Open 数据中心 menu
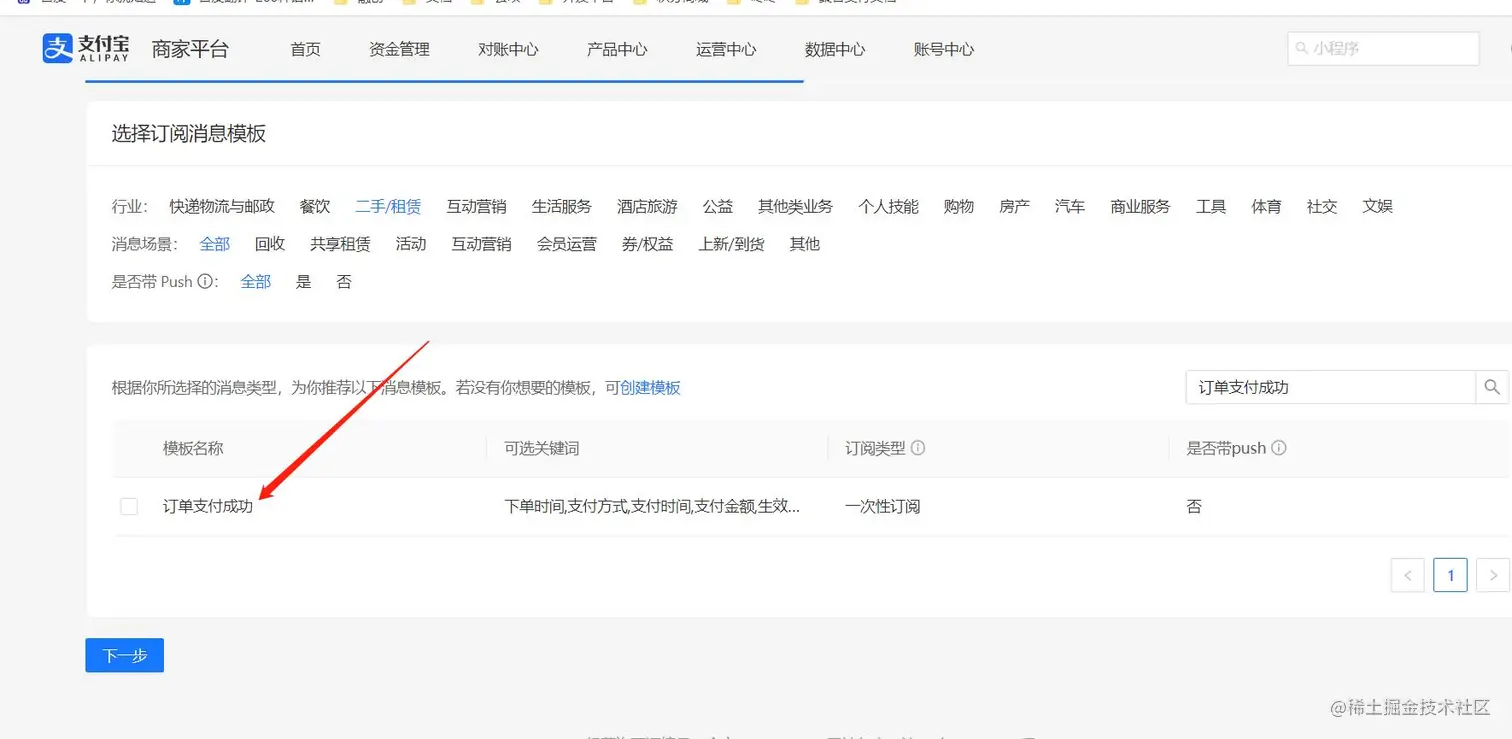The width and height of the screenshot is (1512, 739). (835, 49)
